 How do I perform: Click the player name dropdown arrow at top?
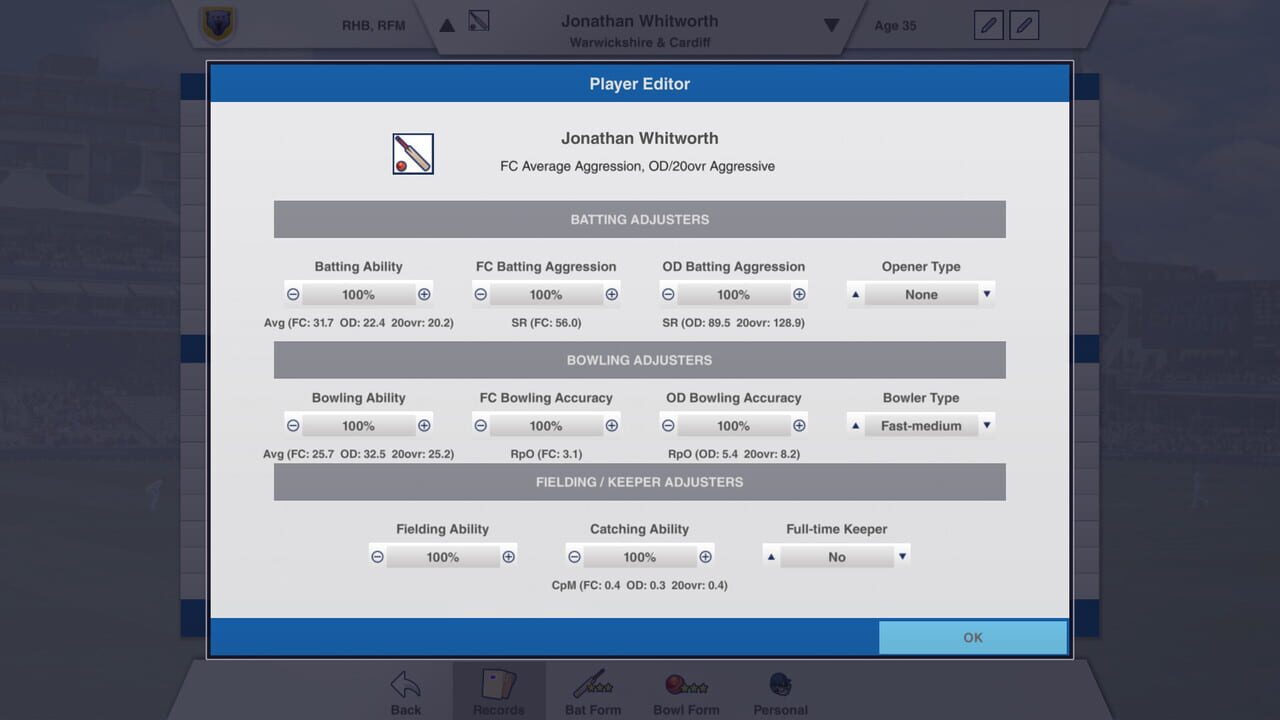click(x=831, y=25)
